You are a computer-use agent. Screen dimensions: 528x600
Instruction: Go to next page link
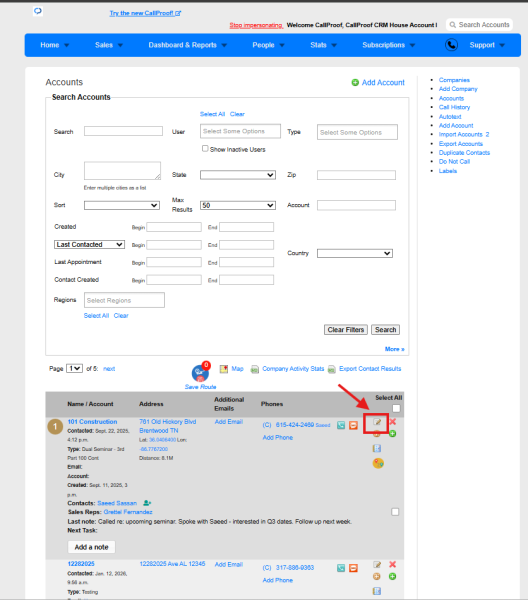(x=109, y=369)
